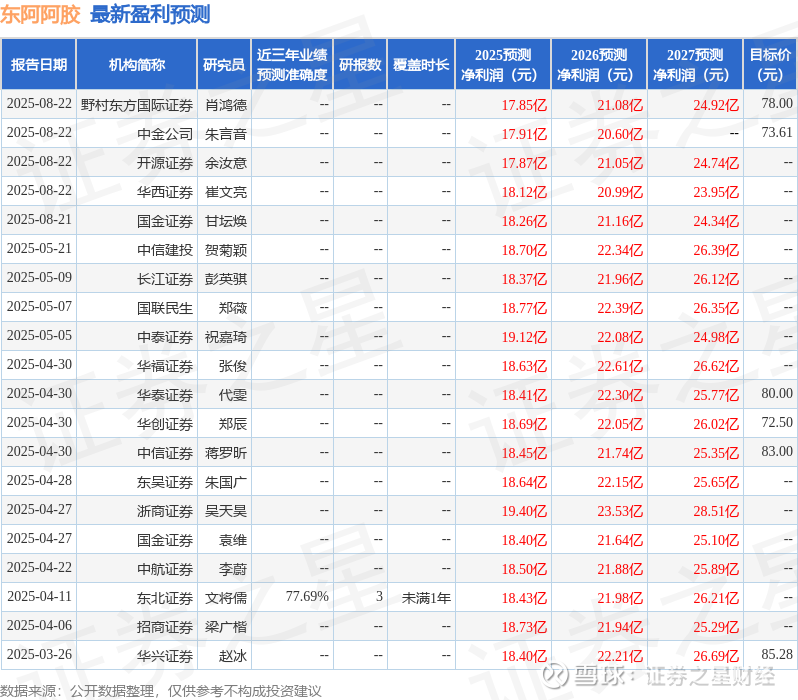Viewport: 798px width, 700px height.
Task: Click coverage duration 未满1年
Action: [426, 599]
